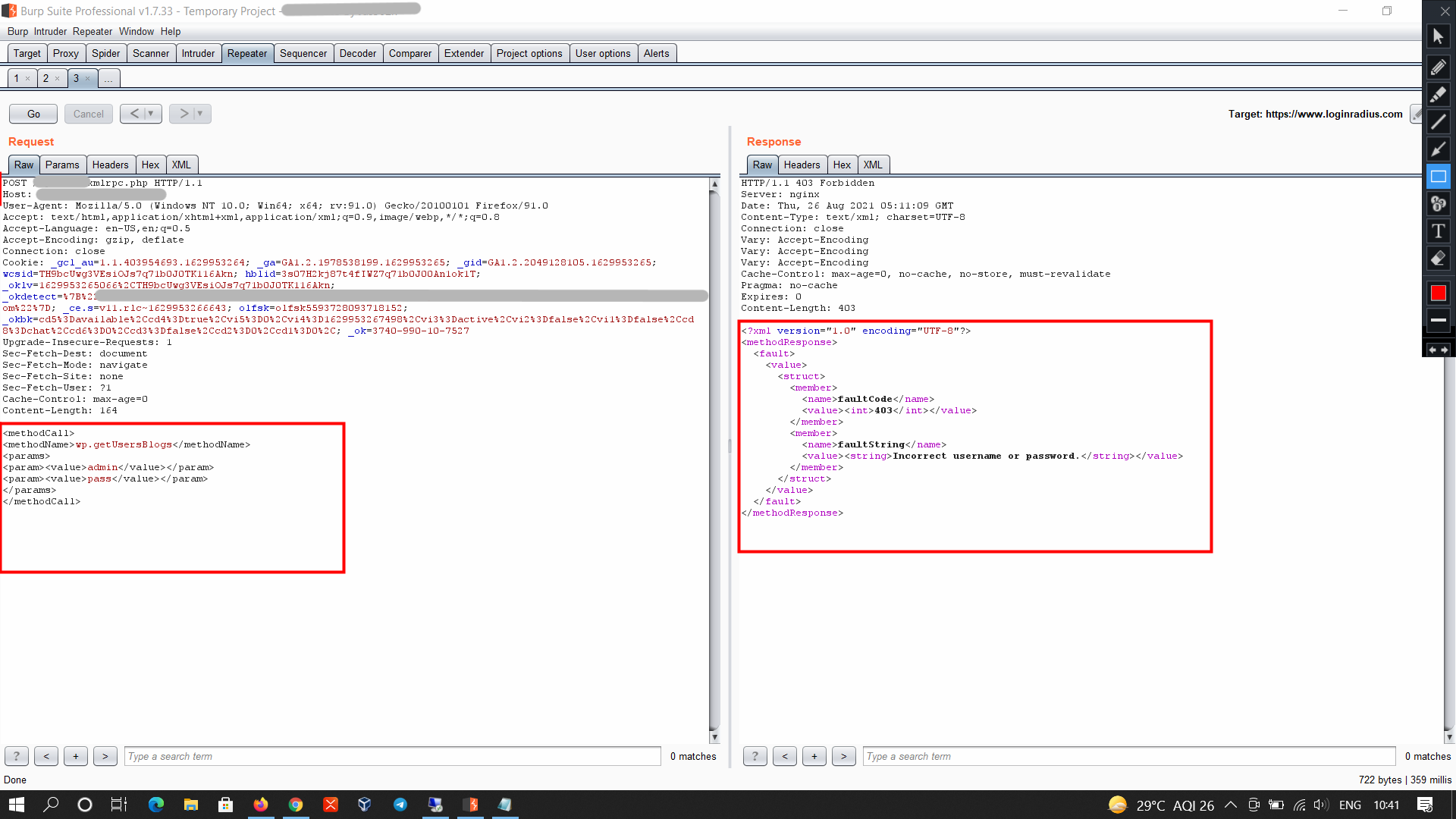Select the rectangle shape tool

tap(1438, 176)
